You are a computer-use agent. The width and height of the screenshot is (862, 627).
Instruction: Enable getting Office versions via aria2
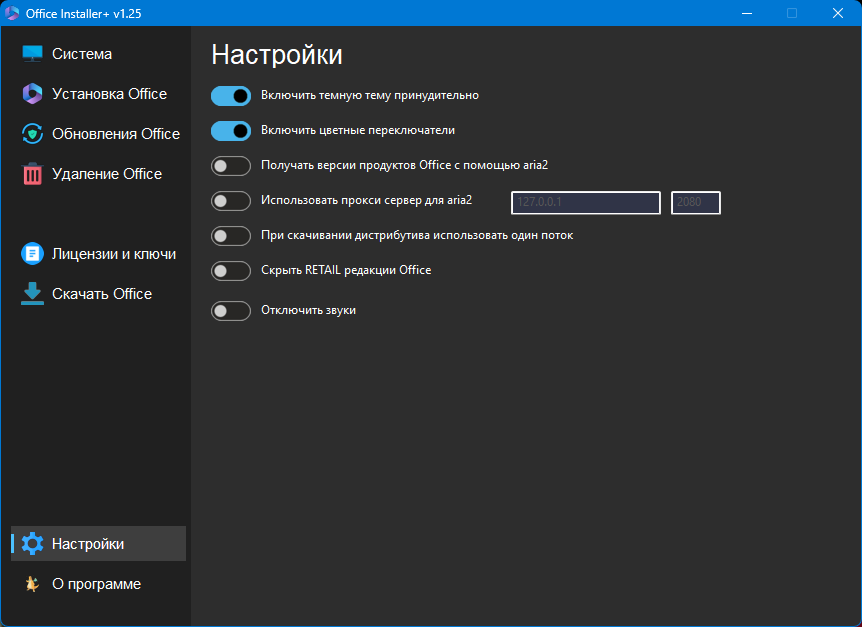(x=231, y=166)
